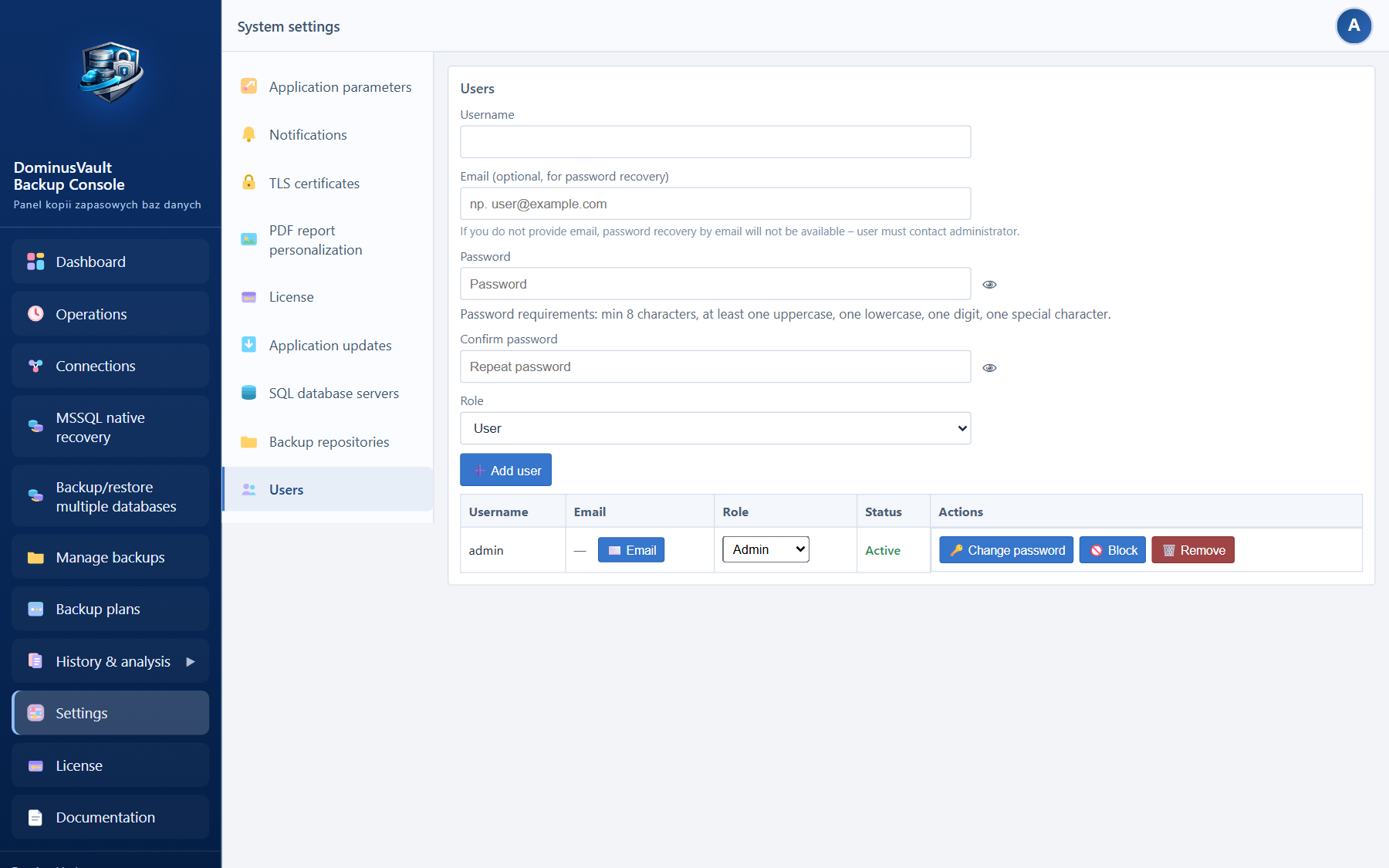This screenshot has width=1389, height=868.
Task: Open the user avatar A menu
Action: (1354, 26)
